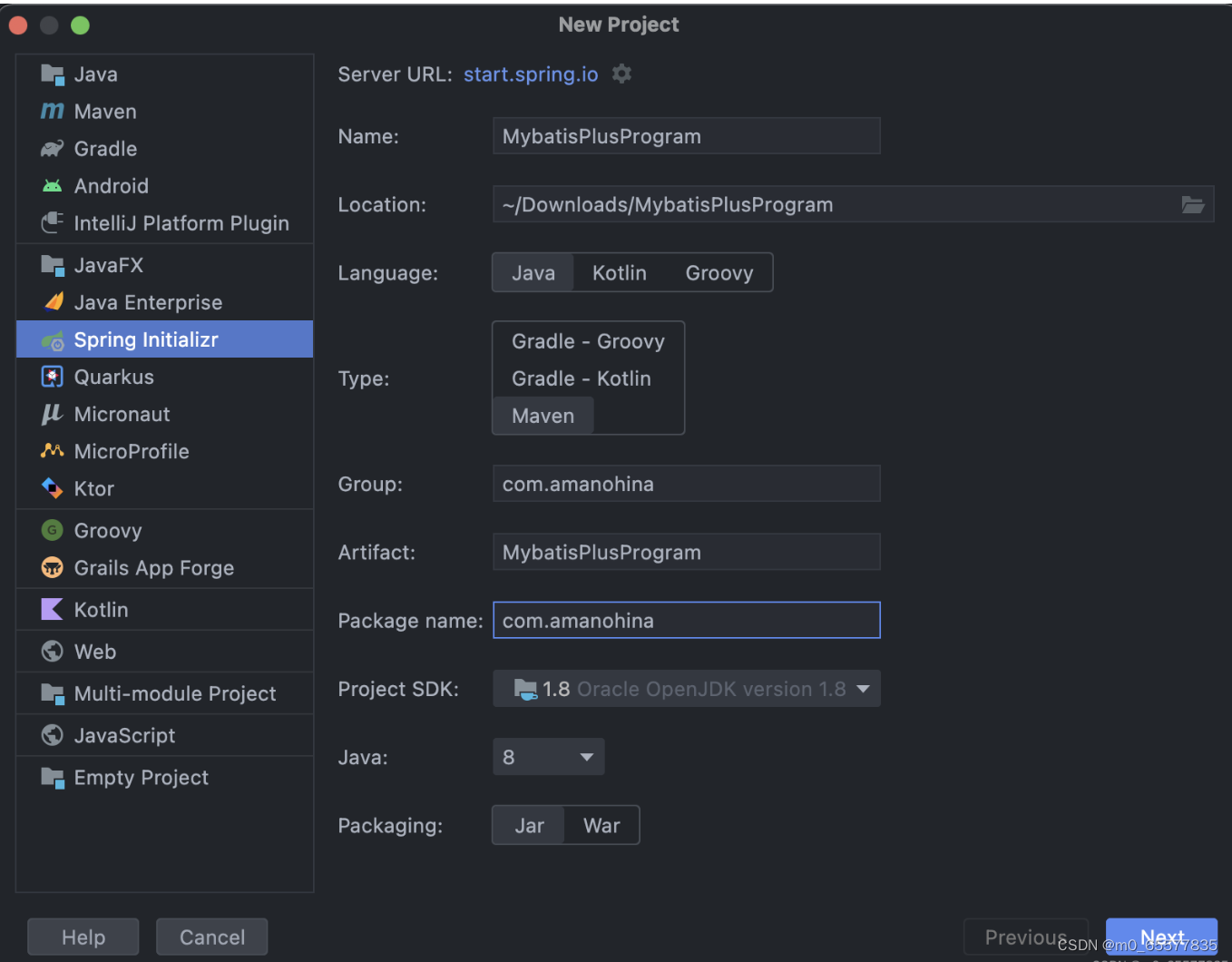
Task: Click the Cancel button
Action: coord(212,937)
